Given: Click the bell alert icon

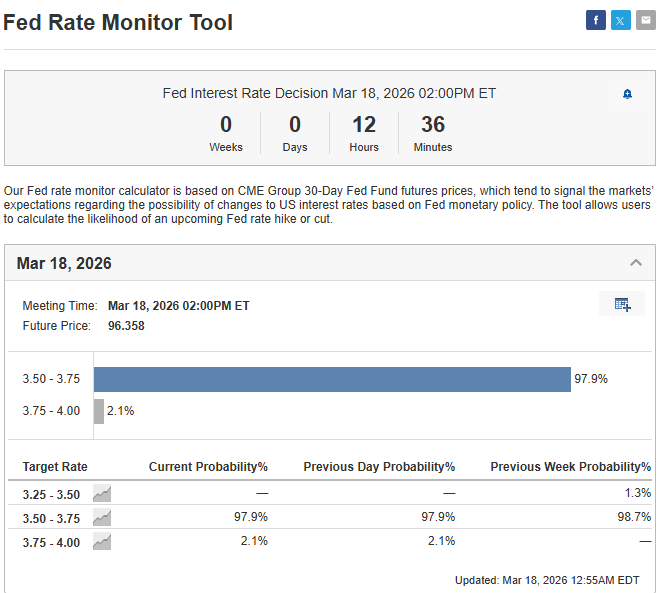Looking at the screenshot, I should 627,94.
